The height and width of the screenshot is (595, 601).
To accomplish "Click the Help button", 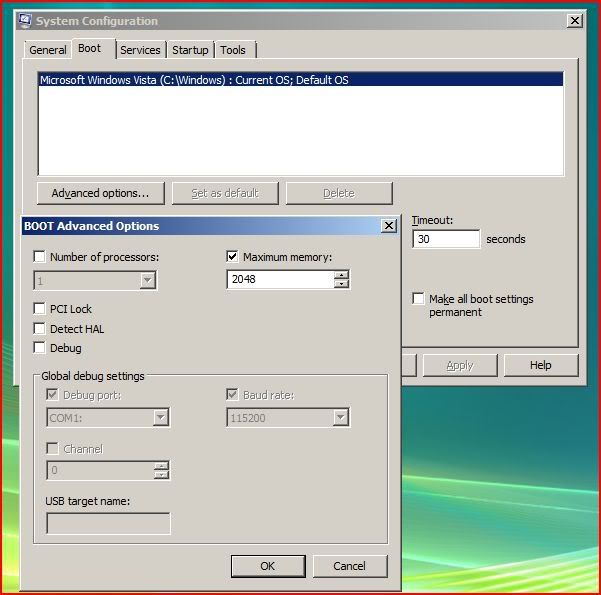I will (x=541, y=365).
